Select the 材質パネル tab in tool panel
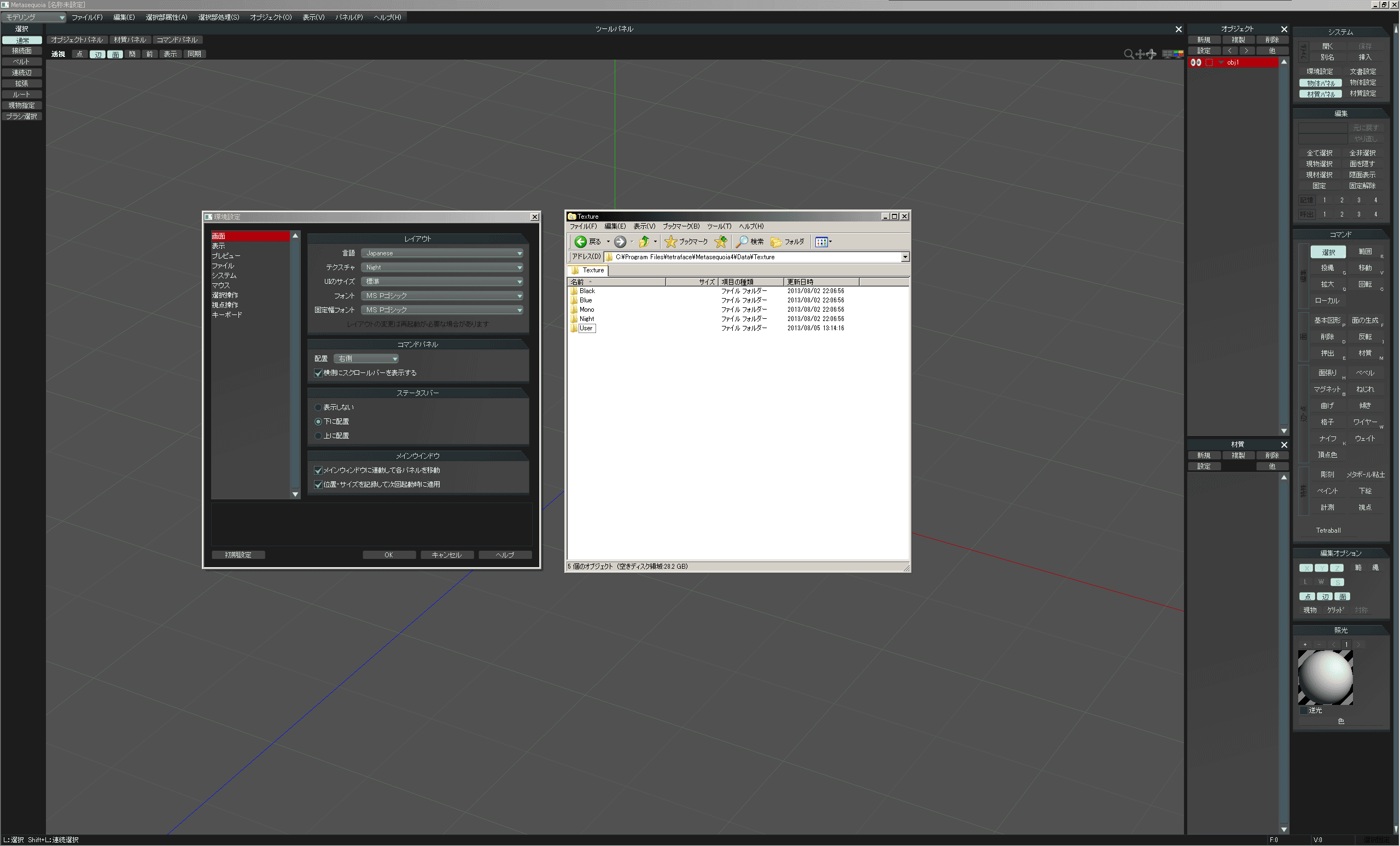 click(130, 40)
